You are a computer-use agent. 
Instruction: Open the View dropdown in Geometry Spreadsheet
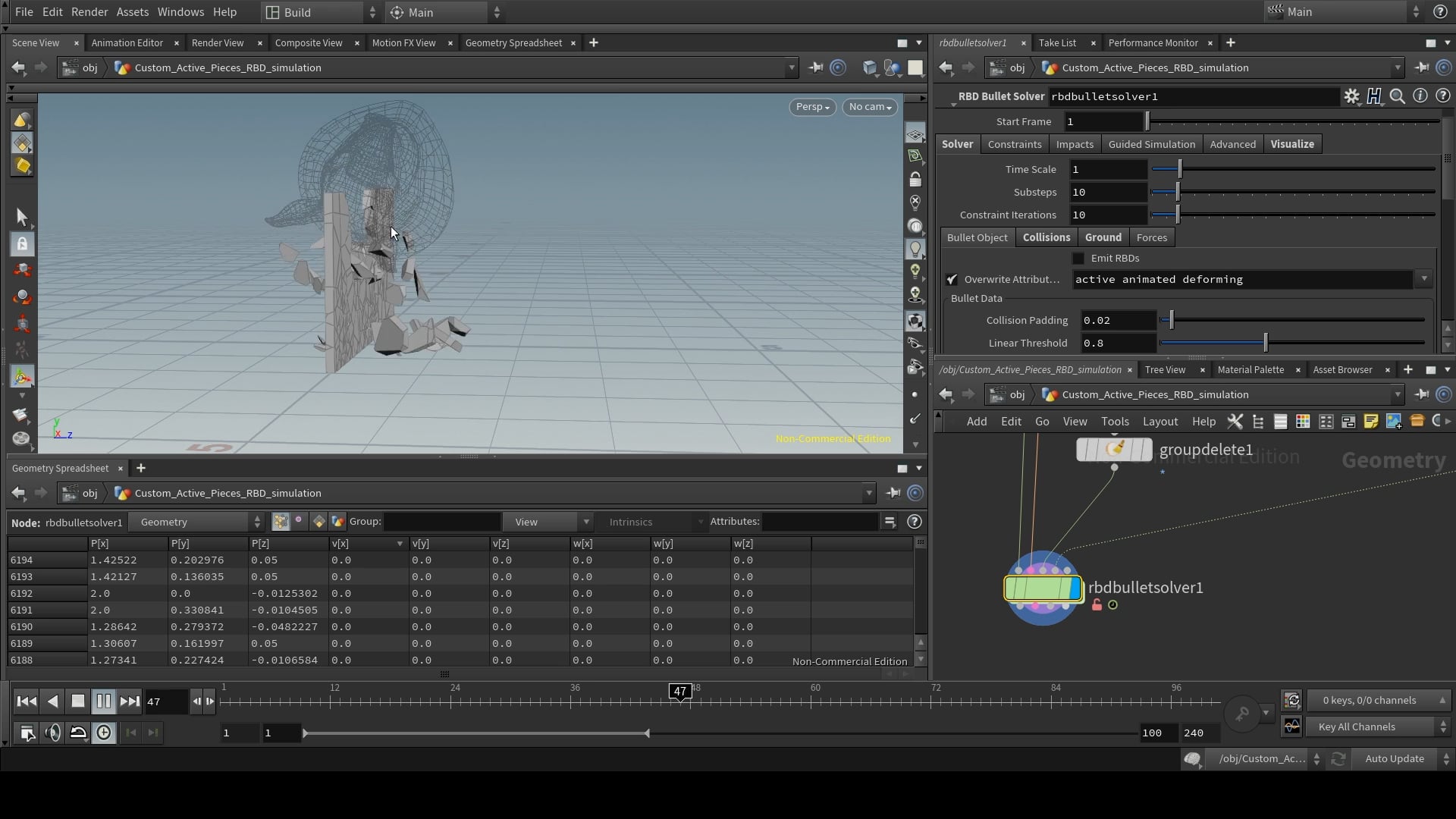[x=548, y=522]
